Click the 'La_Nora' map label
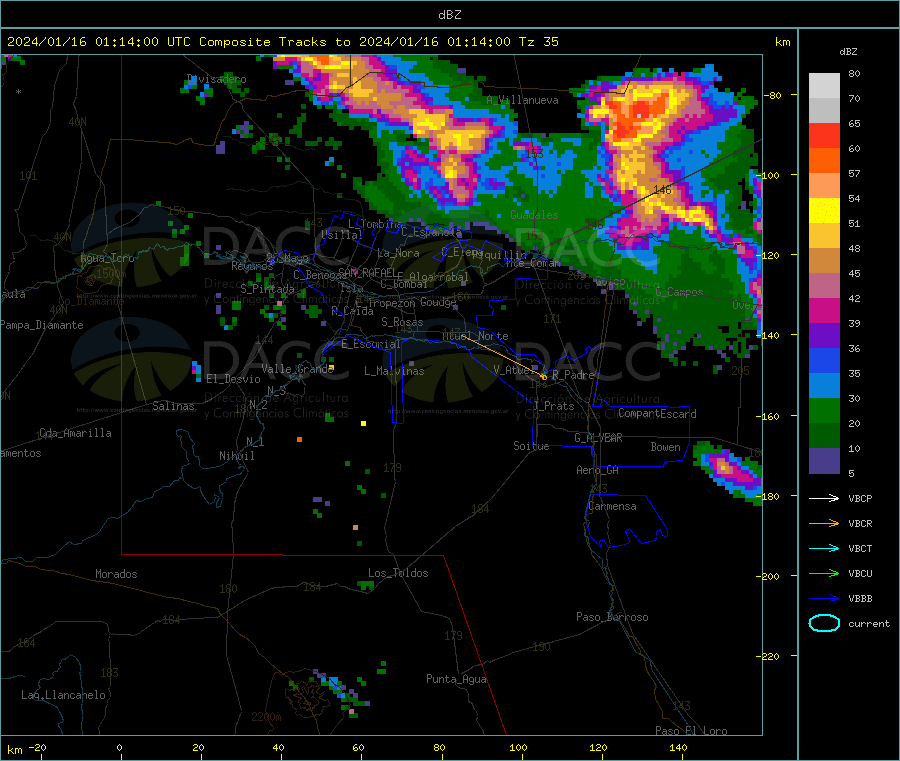Screen dimensions: 900x761 point(398,253)
